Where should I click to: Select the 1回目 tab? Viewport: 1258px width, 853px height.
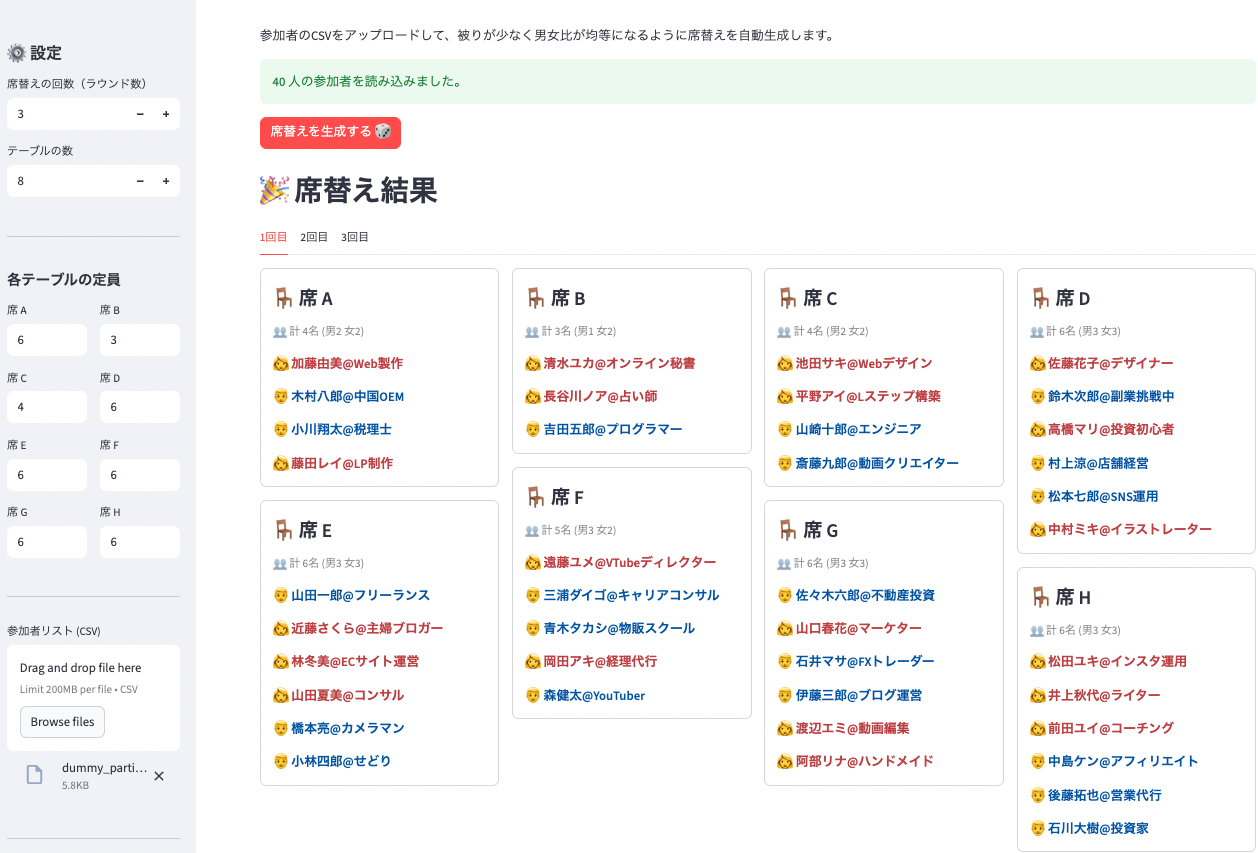[x=273, y=237]
